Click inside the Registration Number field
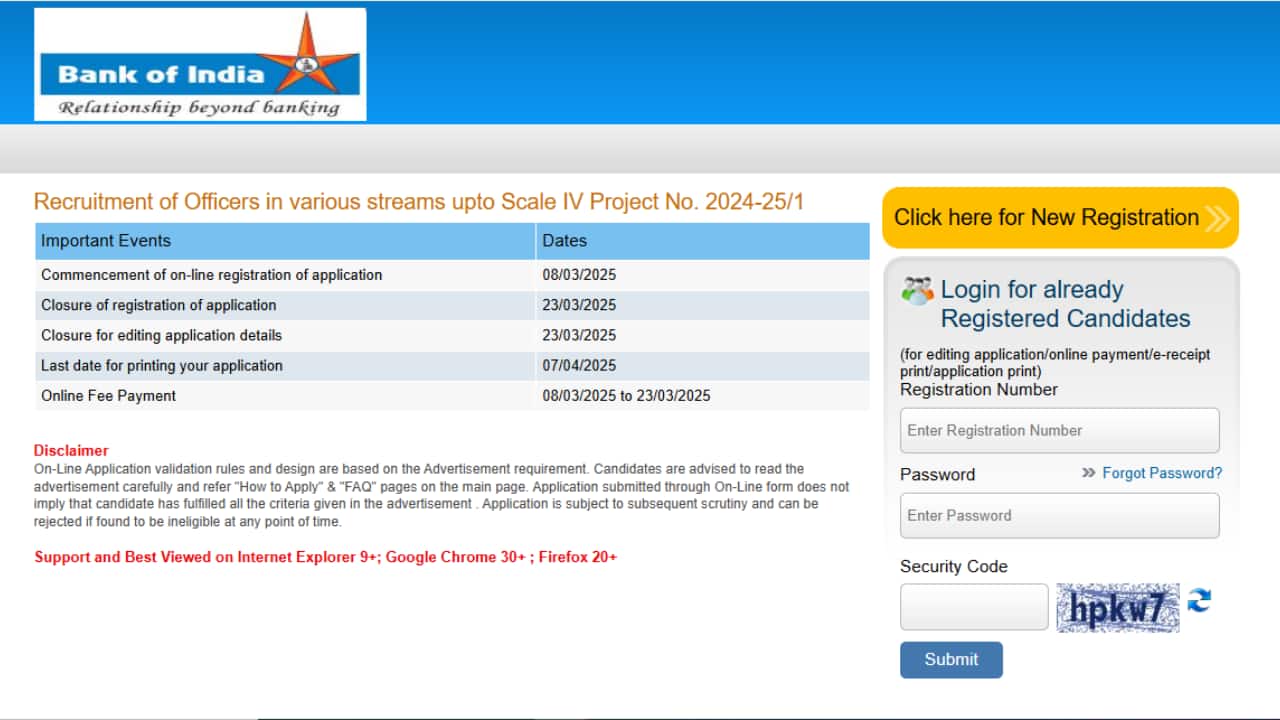 tap(1059, 430)
